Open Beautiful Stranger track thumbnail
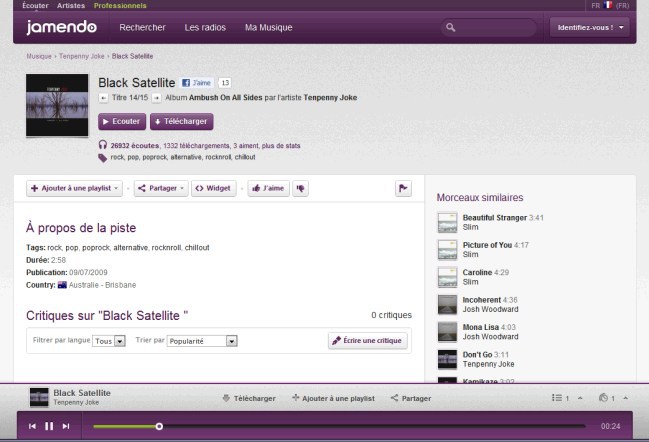Image resolution: width=649 pixels, height=442 pixels. pyautogui.click(x=447, y=222)
